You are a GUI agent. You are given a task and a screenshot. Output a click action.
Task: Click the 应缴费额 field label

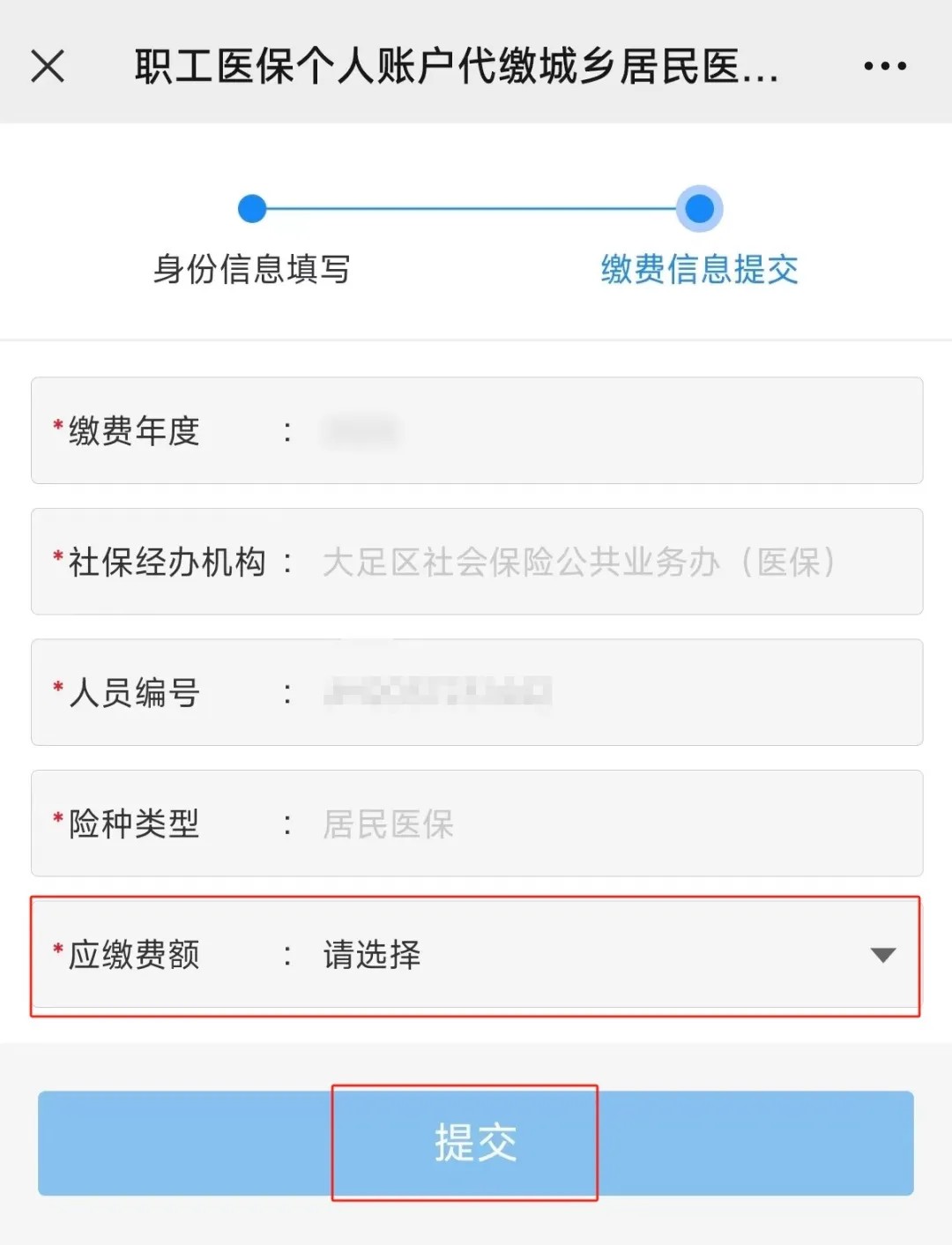click(x=134, y=955)
